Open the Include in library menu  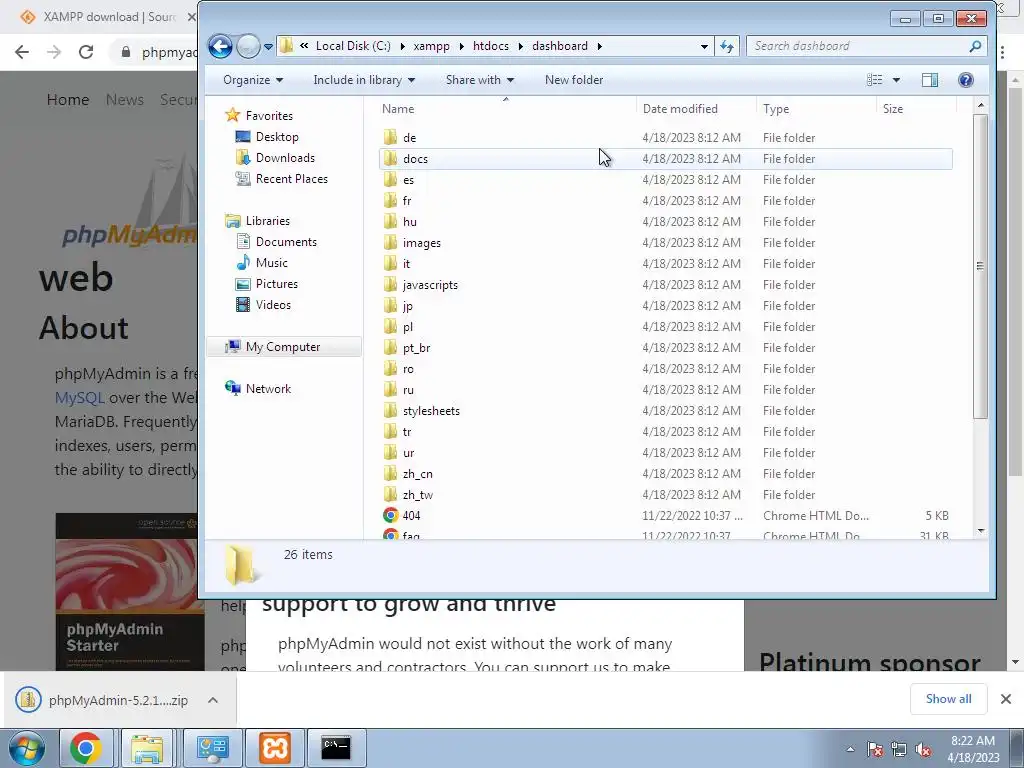364,80
